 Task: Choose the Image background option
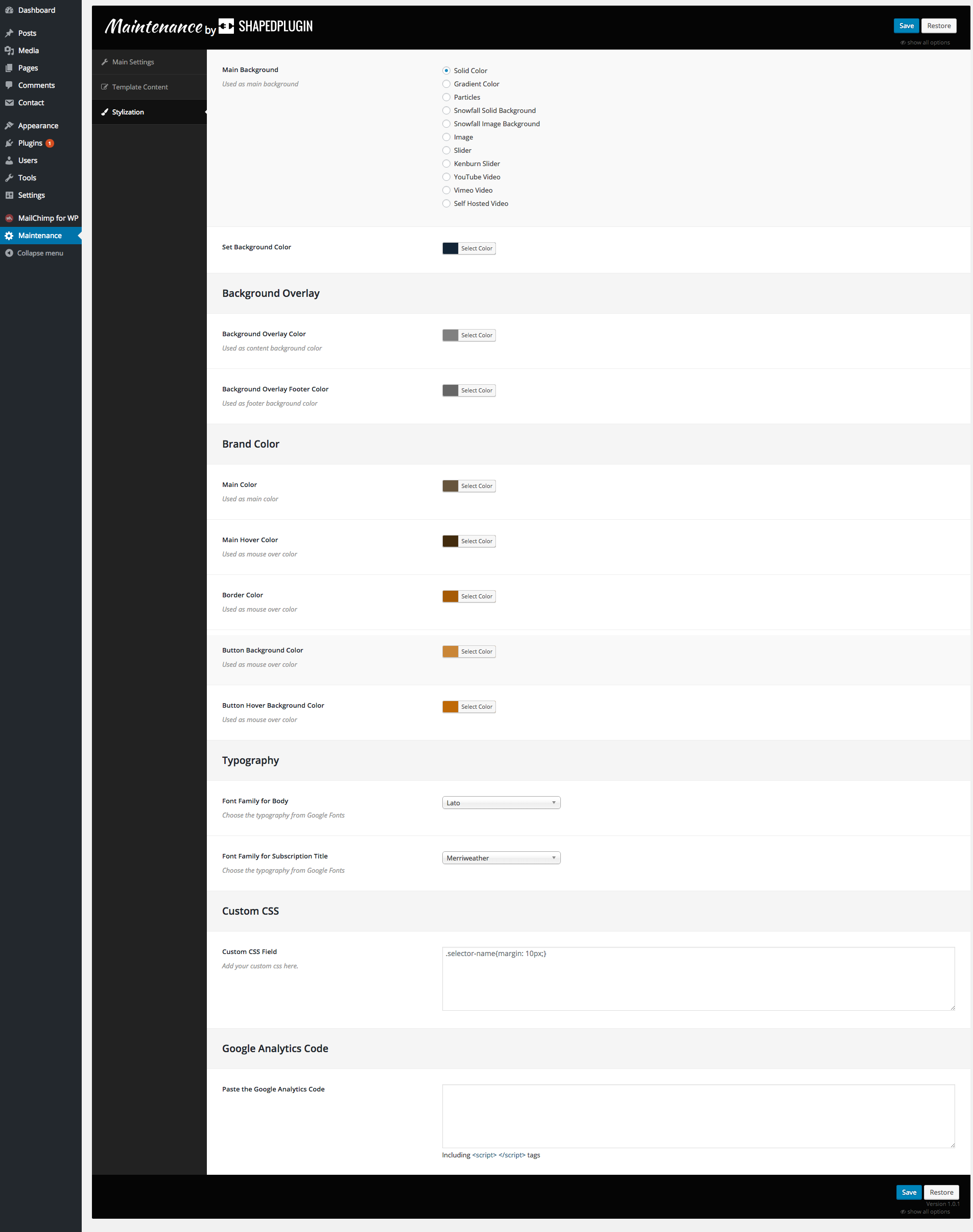click(x=446, y=137)
